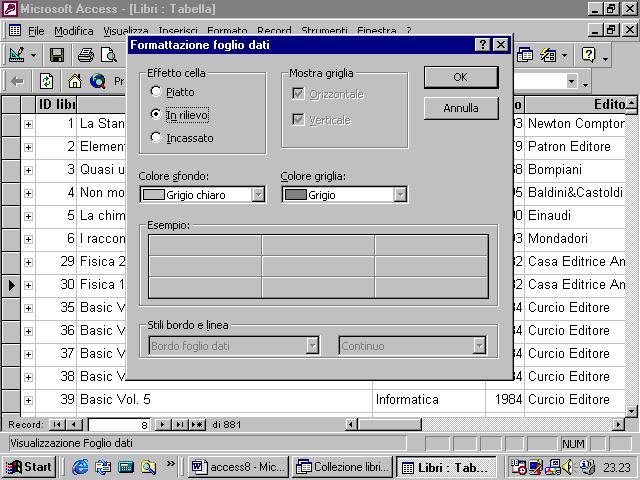This screenshot has width=640, height=480.
Task: Click the Print icon in the toolbar
Action: coord(86,55)
